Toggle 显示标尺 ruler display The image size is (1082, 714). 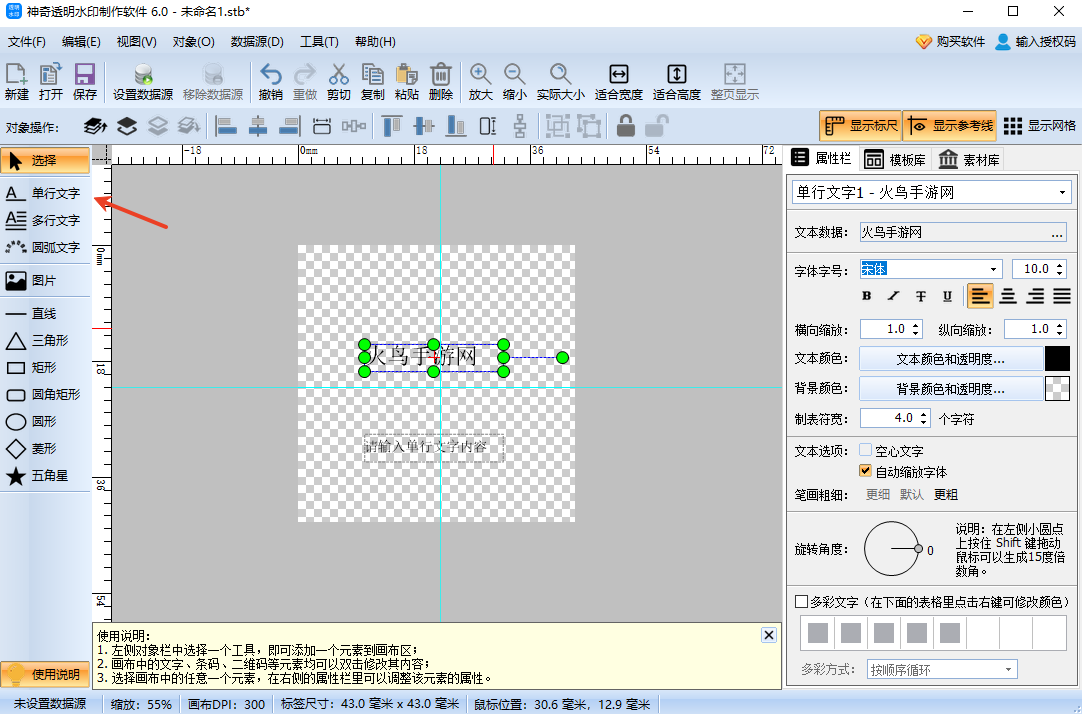(860, 126)
